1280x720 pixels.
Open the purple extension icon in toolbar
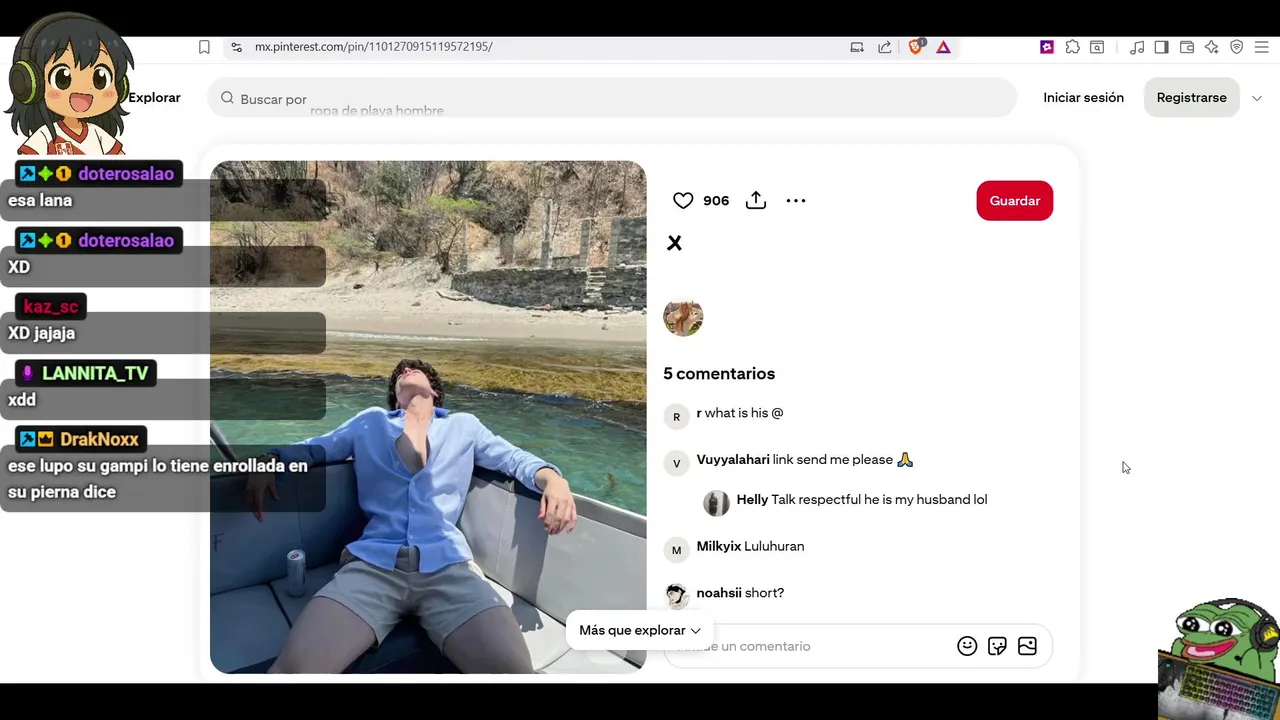coord(1047,47)
